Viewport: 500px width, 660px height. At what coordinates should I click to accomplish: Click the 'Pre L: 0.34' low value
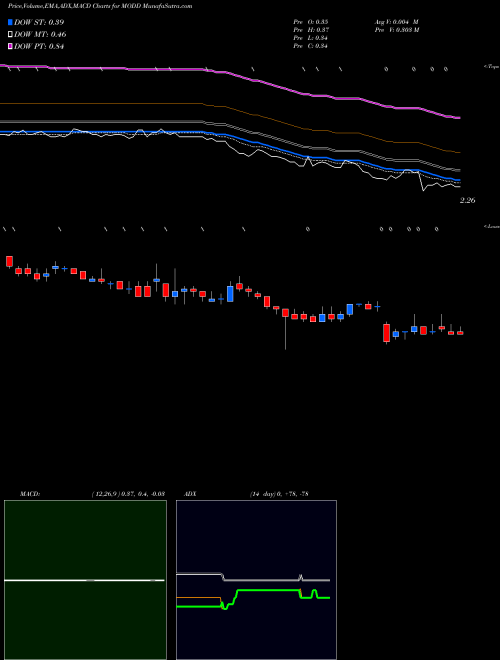[311, 38]
